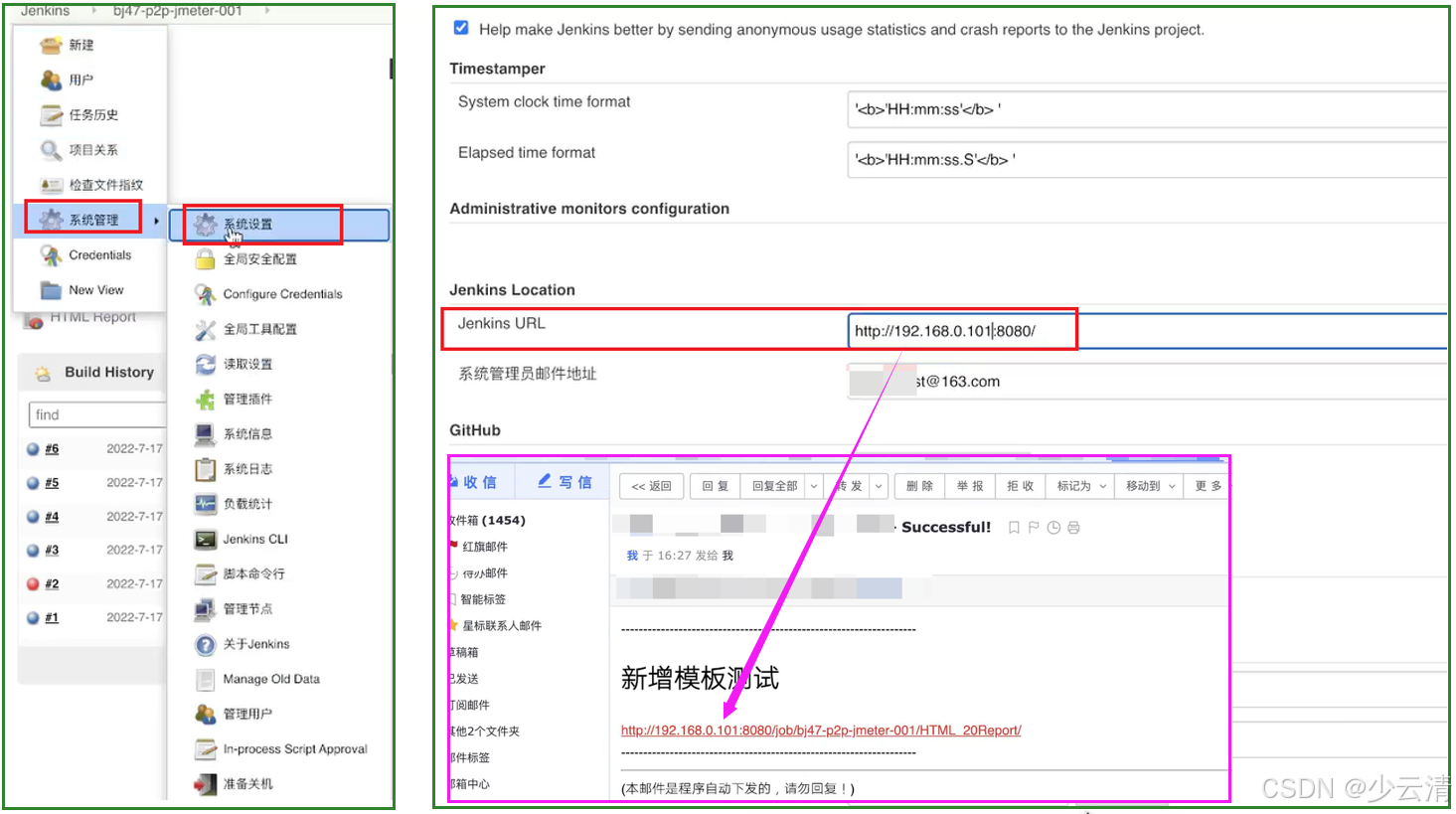Open the 转发 dropdown arrow
Screen dimensions: 1456x814
(879, 486)
